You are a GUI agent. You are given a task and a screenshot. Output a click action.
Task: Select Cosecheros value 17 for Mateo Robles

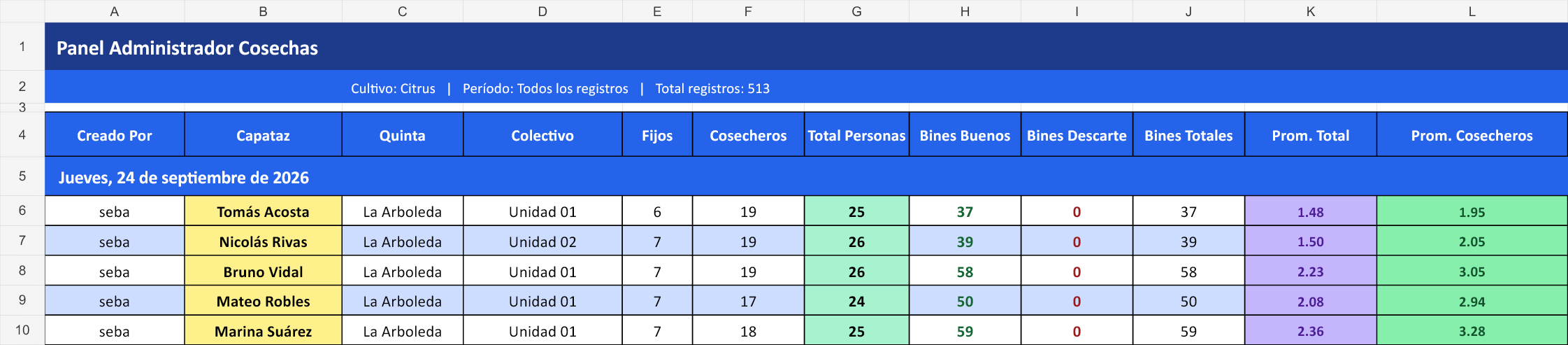pyautogui.click(x=749, y=301)
